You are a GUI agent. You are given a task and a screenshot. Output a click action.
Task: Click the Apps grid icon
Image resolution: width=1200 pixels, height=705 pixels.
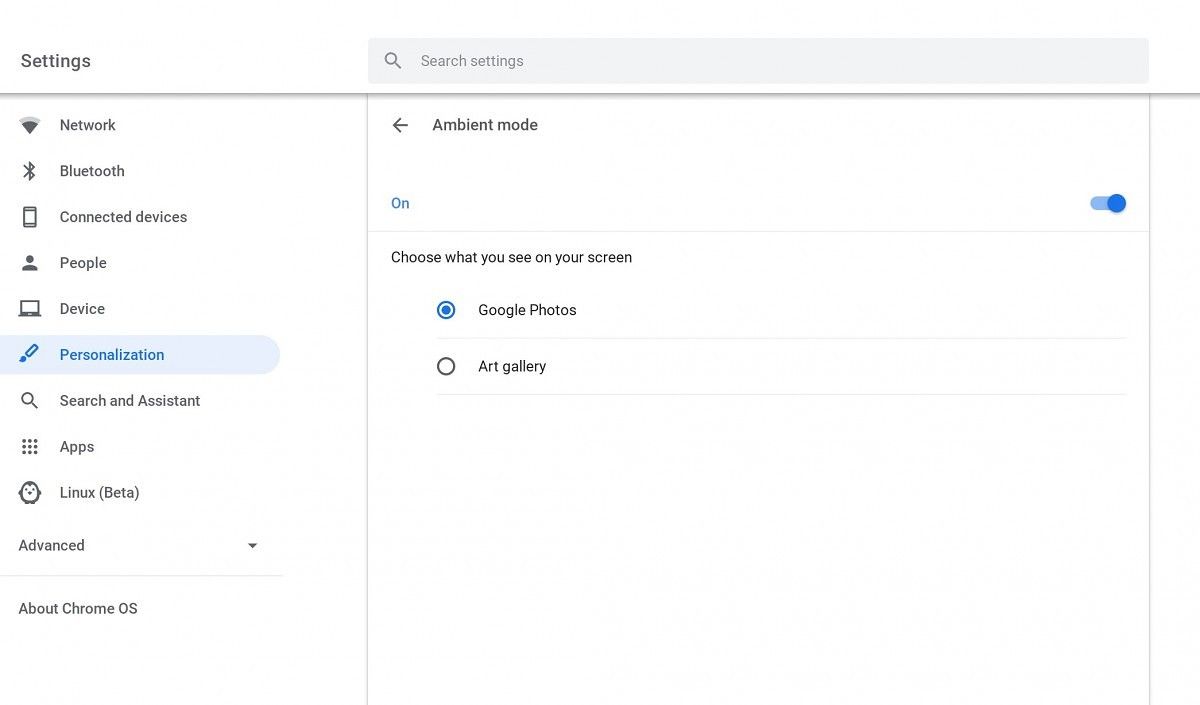(x=29, y=446)
